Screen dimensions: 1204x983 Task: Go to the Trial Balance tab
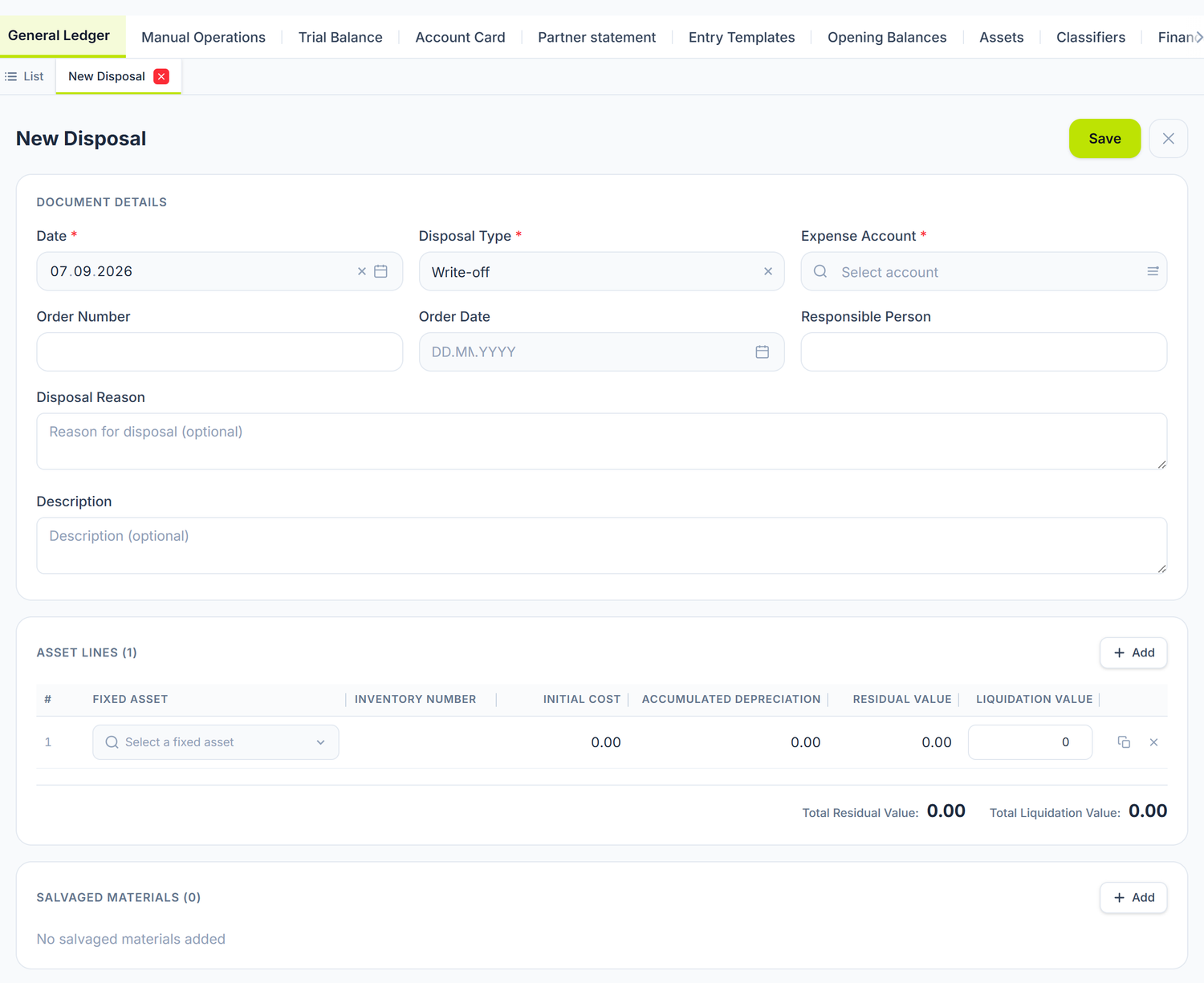pos(340,37)
